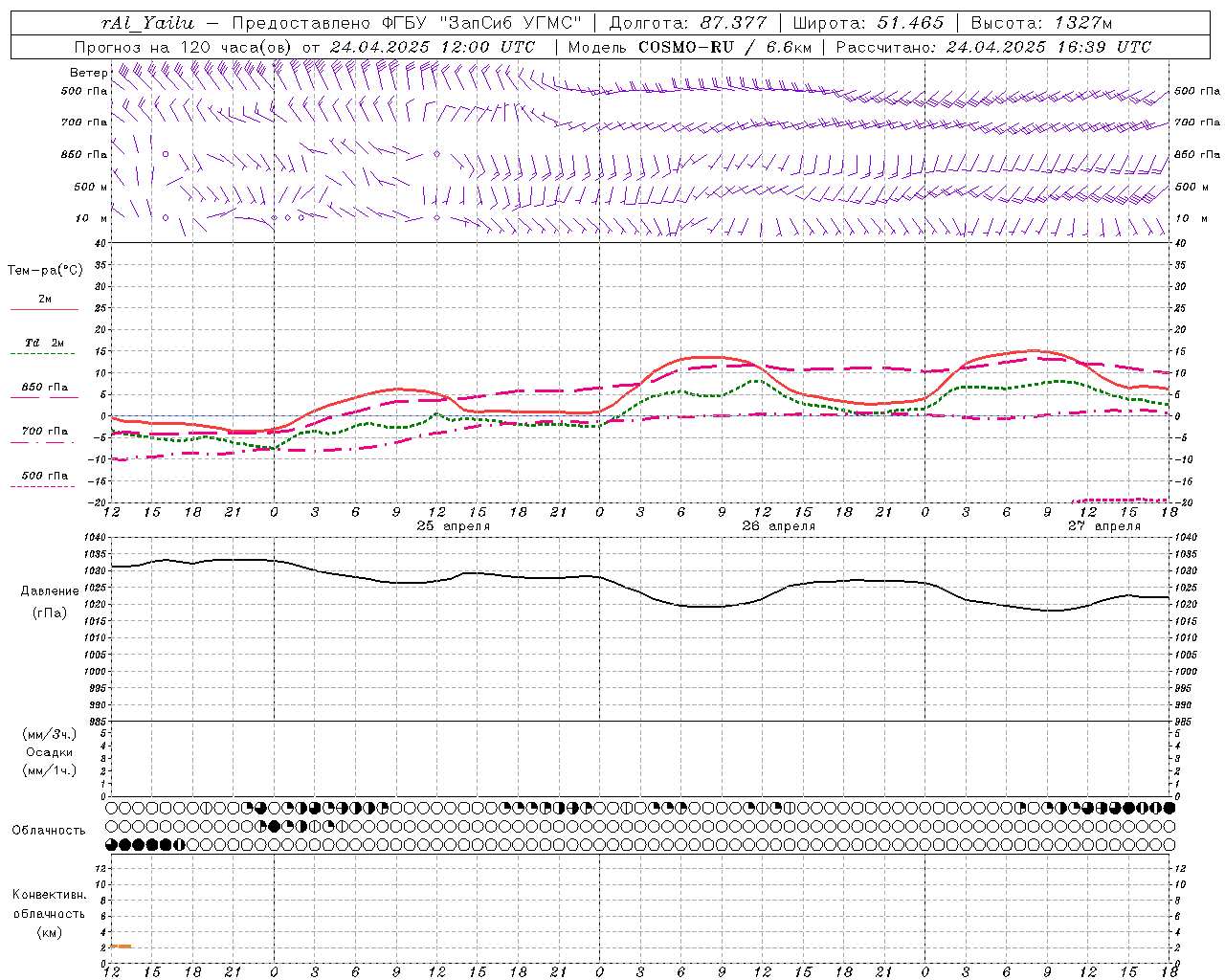Click the "27 апреля" date label
Image resolution: width=1225 pixels, height=980 pixels.
point(1104,526)
